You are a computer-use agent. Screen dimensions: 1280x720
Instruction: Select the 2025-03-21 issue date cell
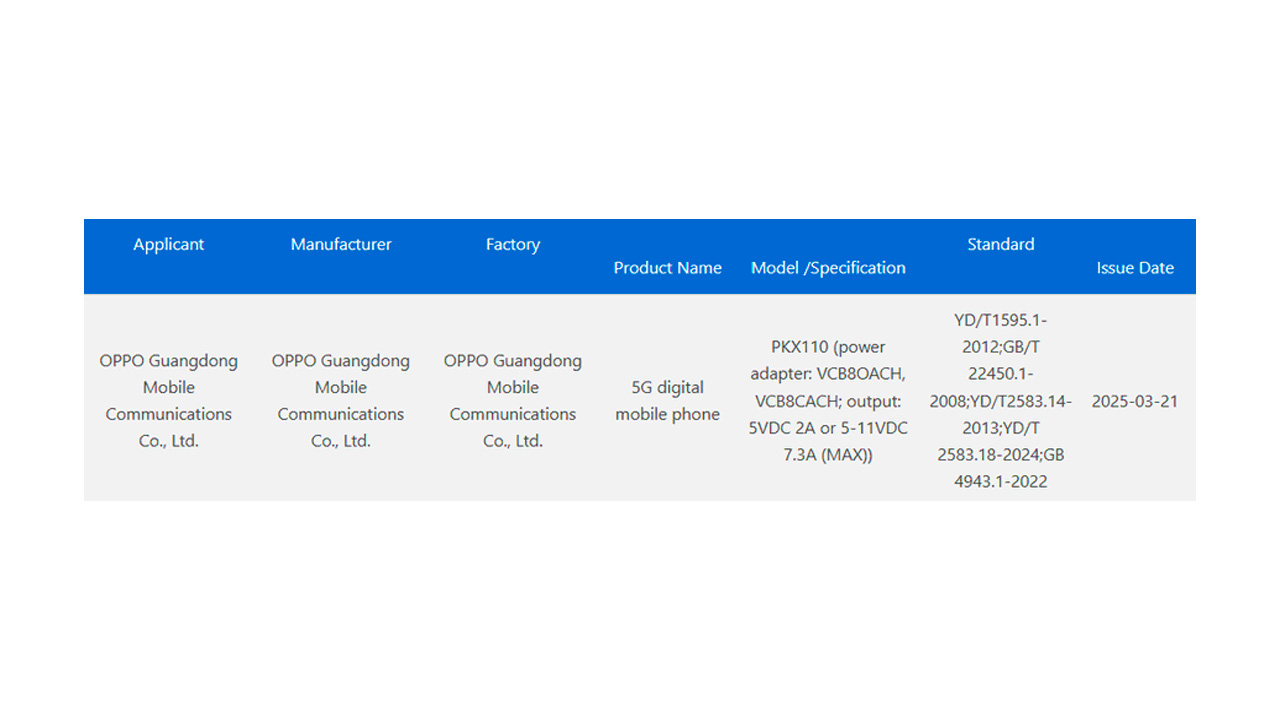pos(1135,402)
